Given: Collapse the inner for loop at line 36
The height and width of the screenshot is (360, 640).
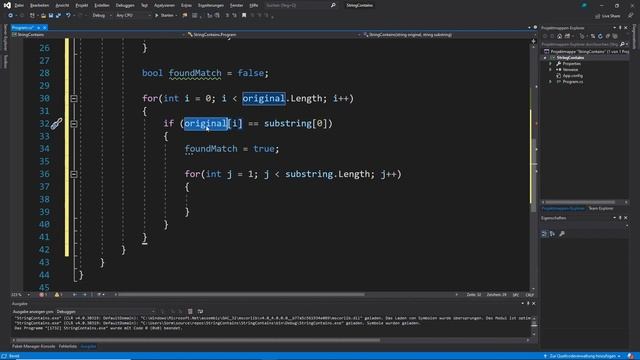Looking at the screenshot, I should [73, 174].
